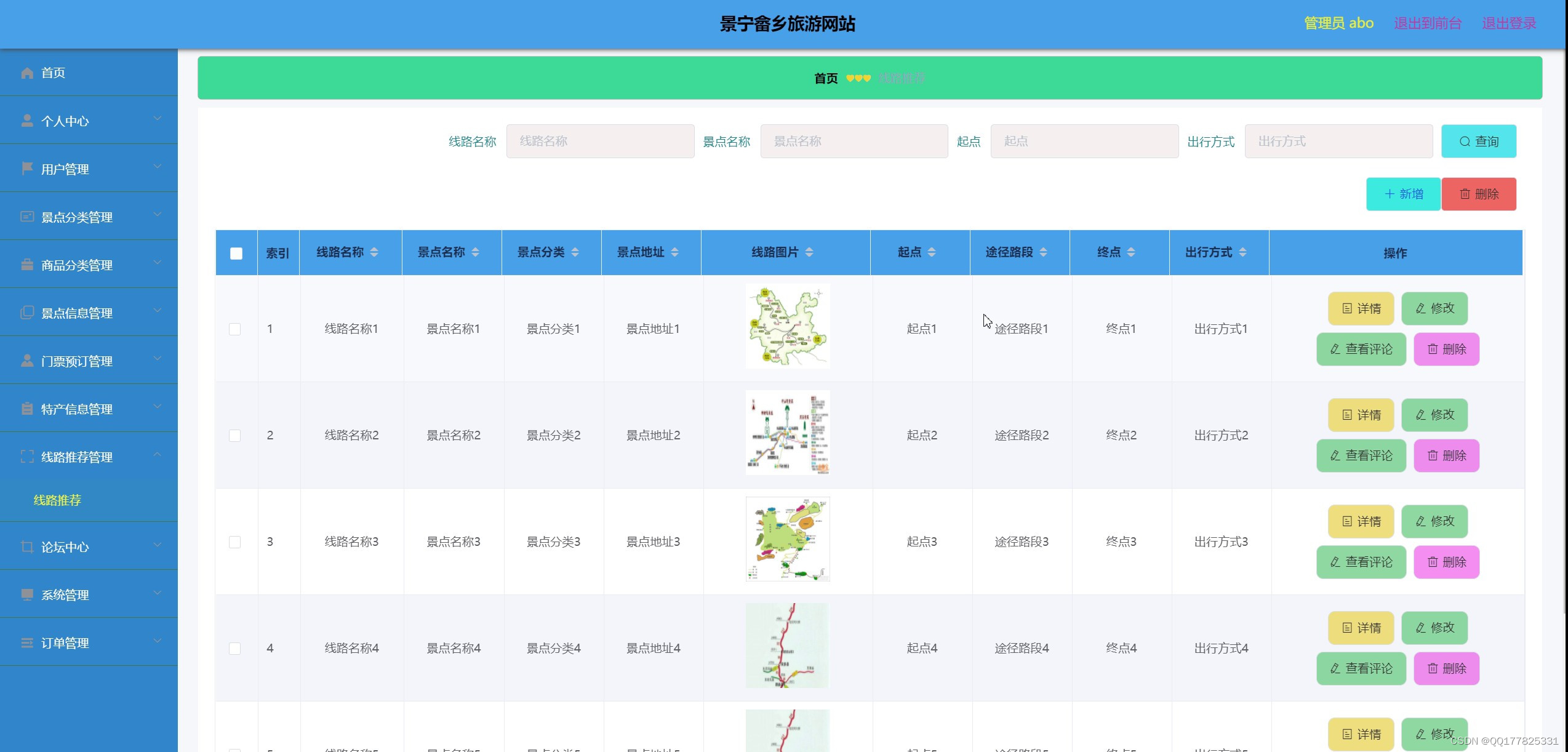Focus the 线路名称 search input field
The width and height of the screenshot is (1568, 752).
(600, 141)
